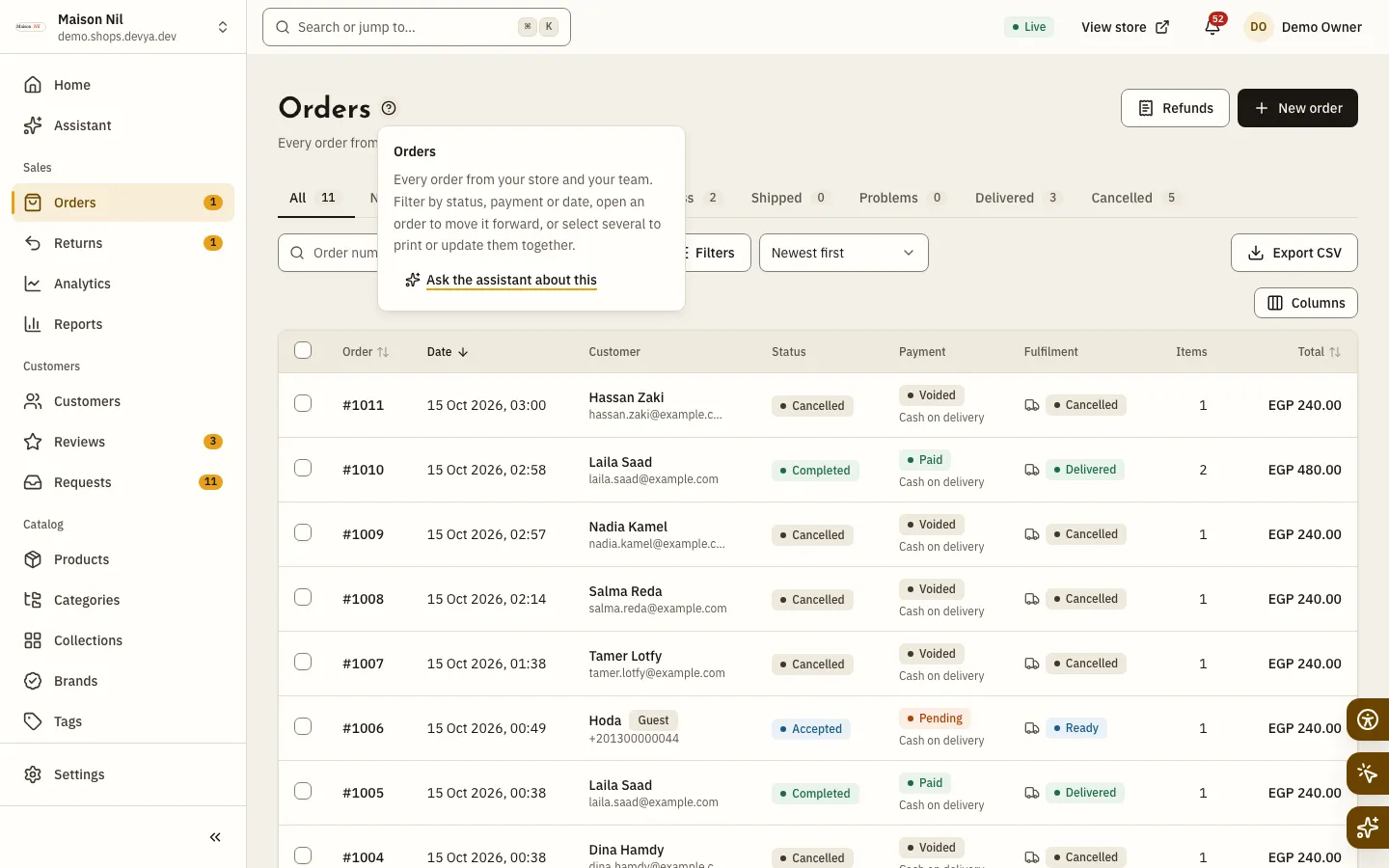Image resolution: width=1389 pixels, height=868 pixels.
Task: Select the checkbox for order #1010
Action: pos(303,468)
